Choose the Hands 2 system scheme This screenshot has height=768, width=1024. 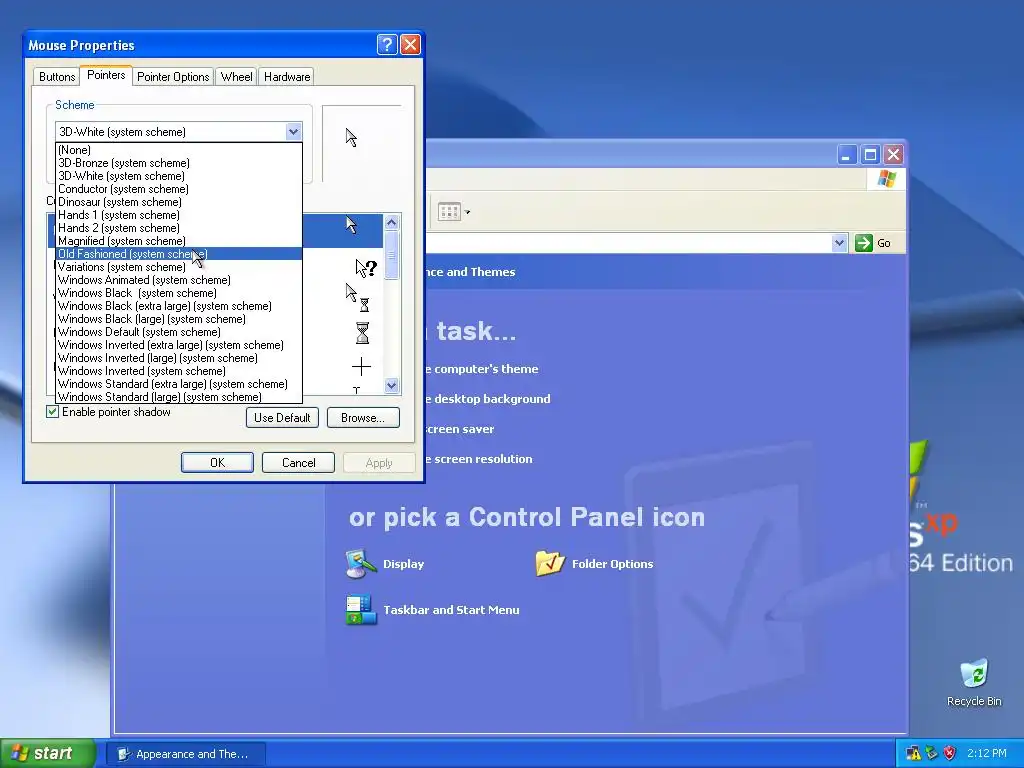pyautogui.click(x=178, y=228)
